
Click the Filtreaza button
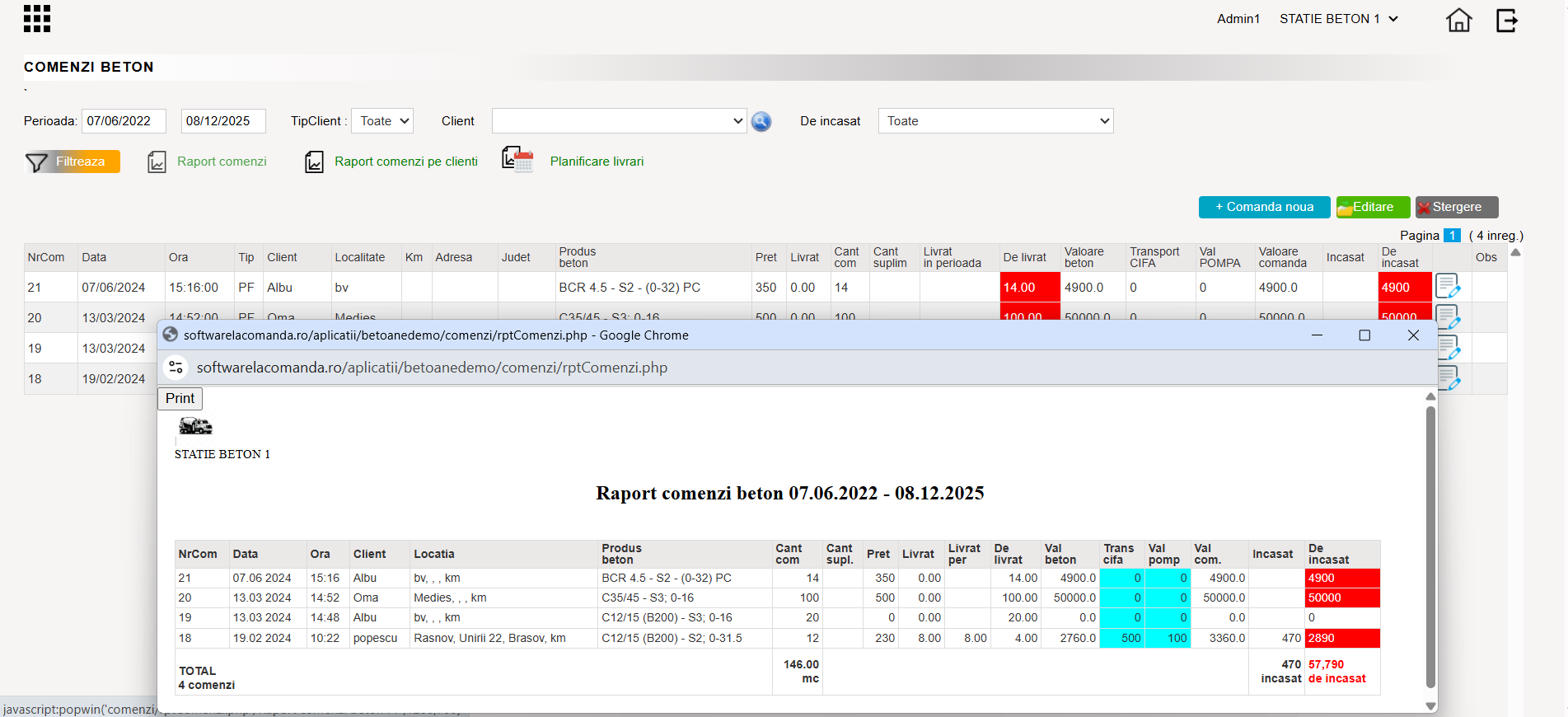coord(73,162)
